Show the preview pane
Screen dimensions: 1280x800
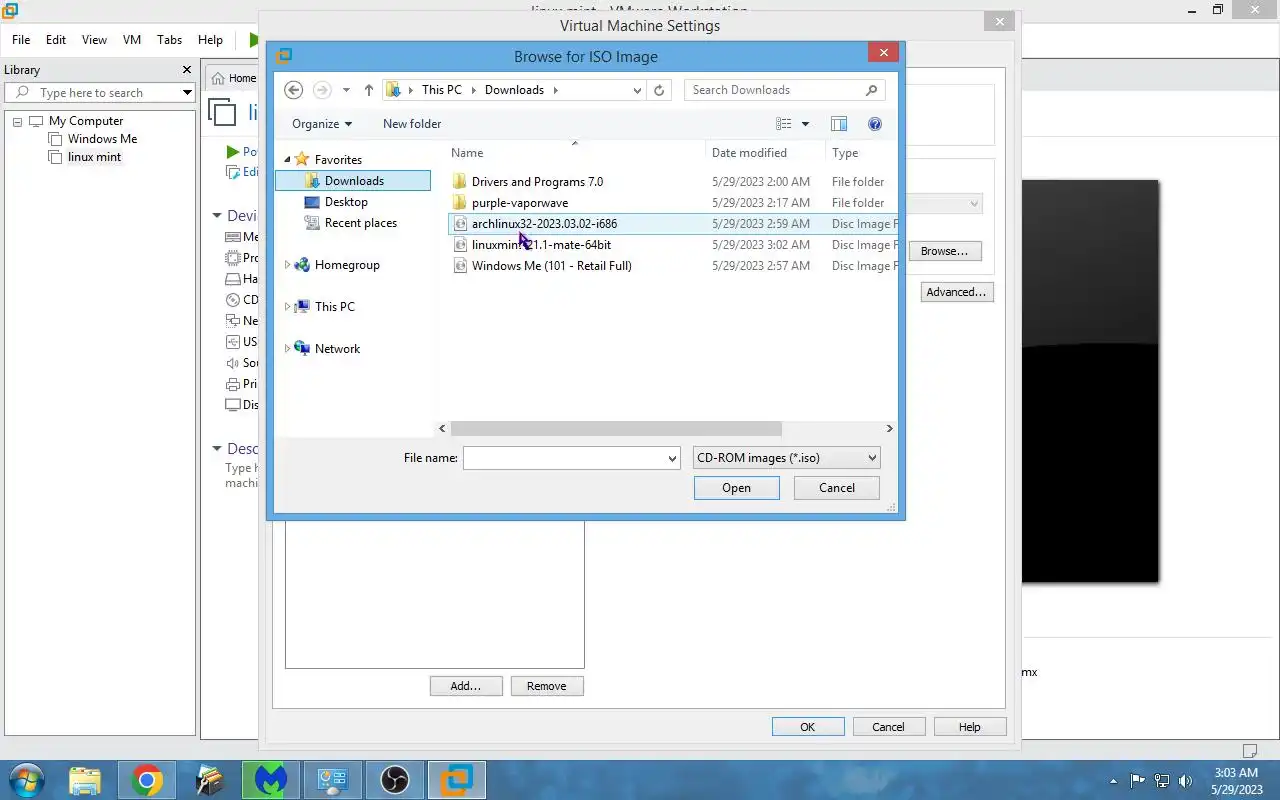[x=839, y=124]
